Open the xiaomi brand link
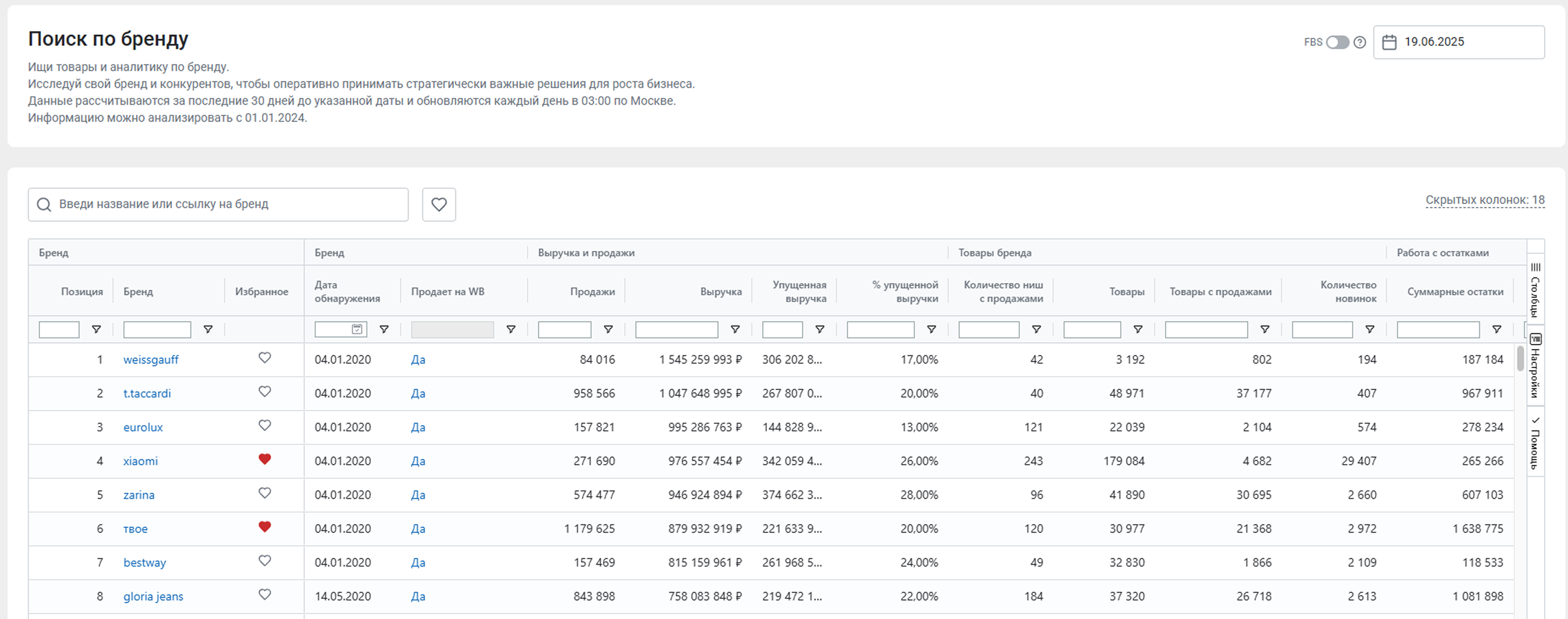Screen dimensions: 1568x619 click(x=140, y=462)
